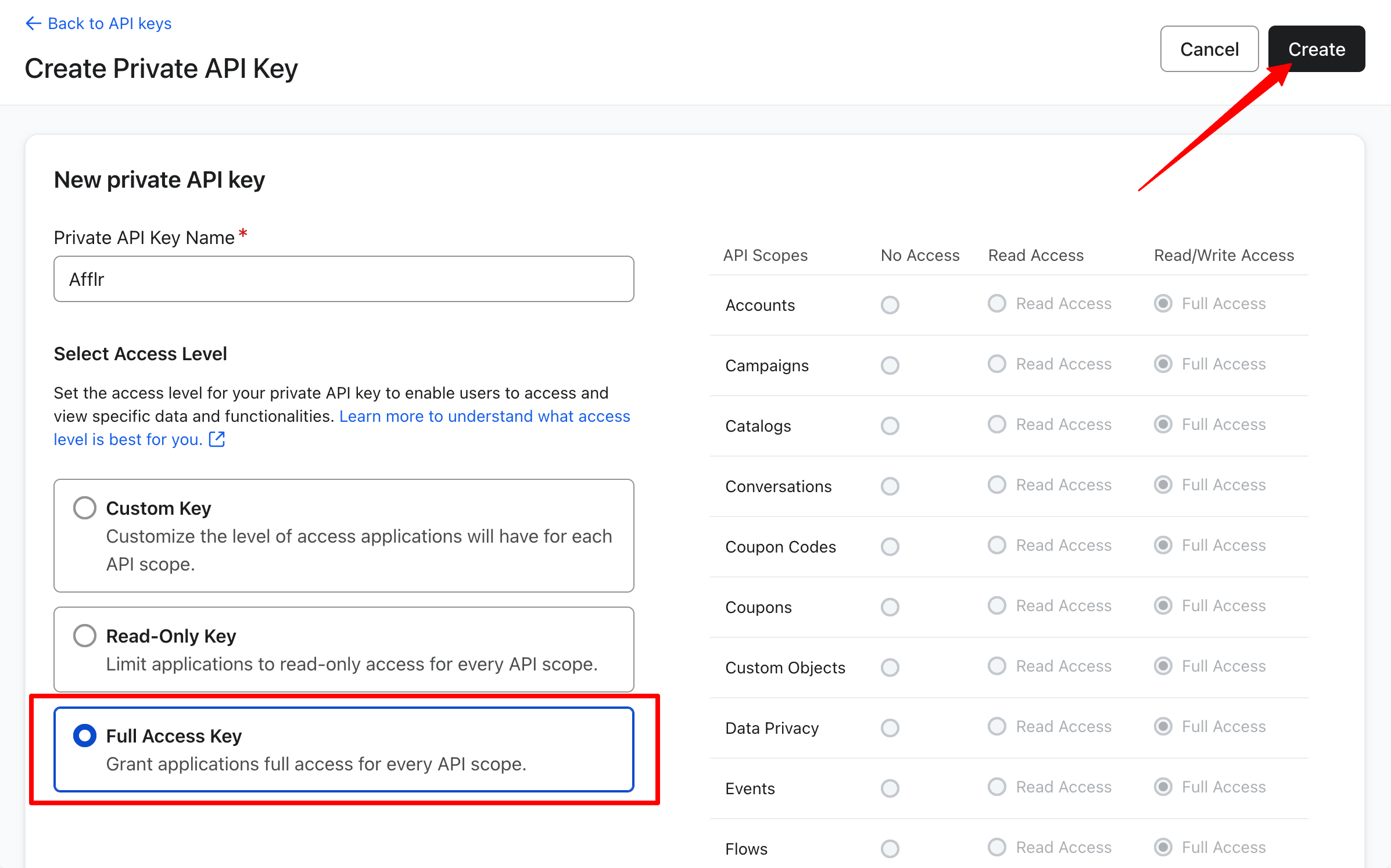Choose Read Access for Campaigns

pos(996,364)
